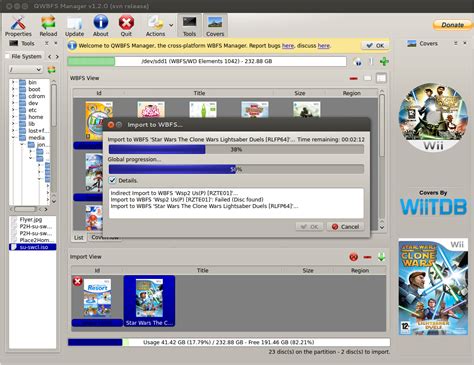474x365 pixels.
Task: Cancel the WBFS import
Action: [345, 227]
